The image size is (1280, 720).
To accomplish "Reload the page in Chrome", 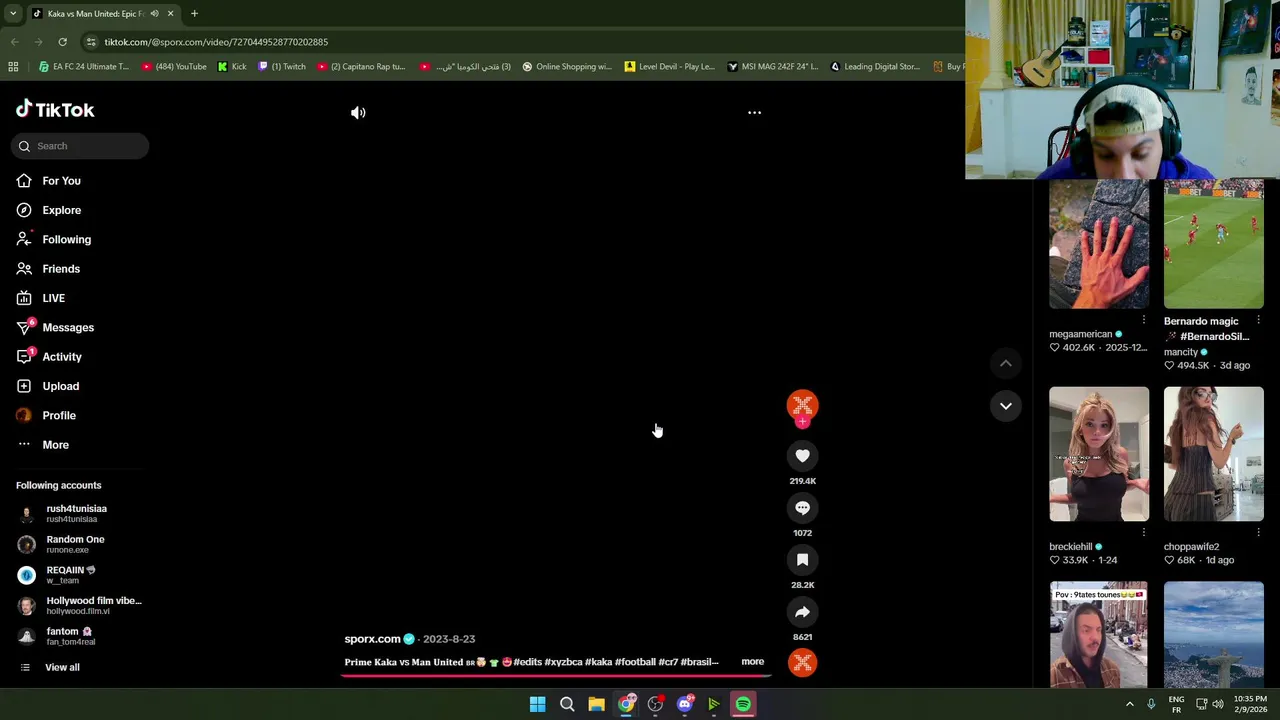I will coord(62,42).
